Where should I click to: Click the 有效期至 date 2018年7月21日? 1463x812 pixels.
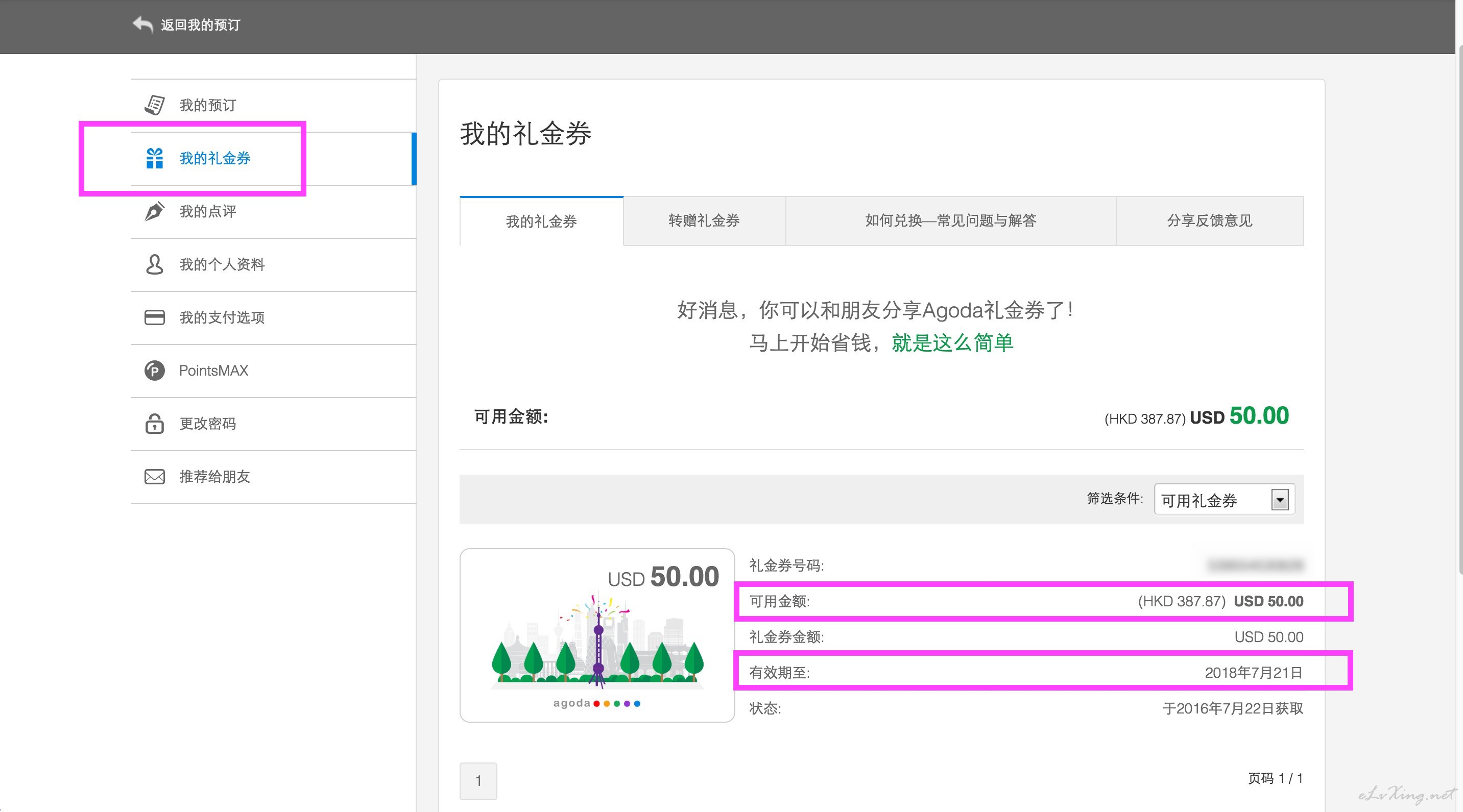coord(1254,672)
